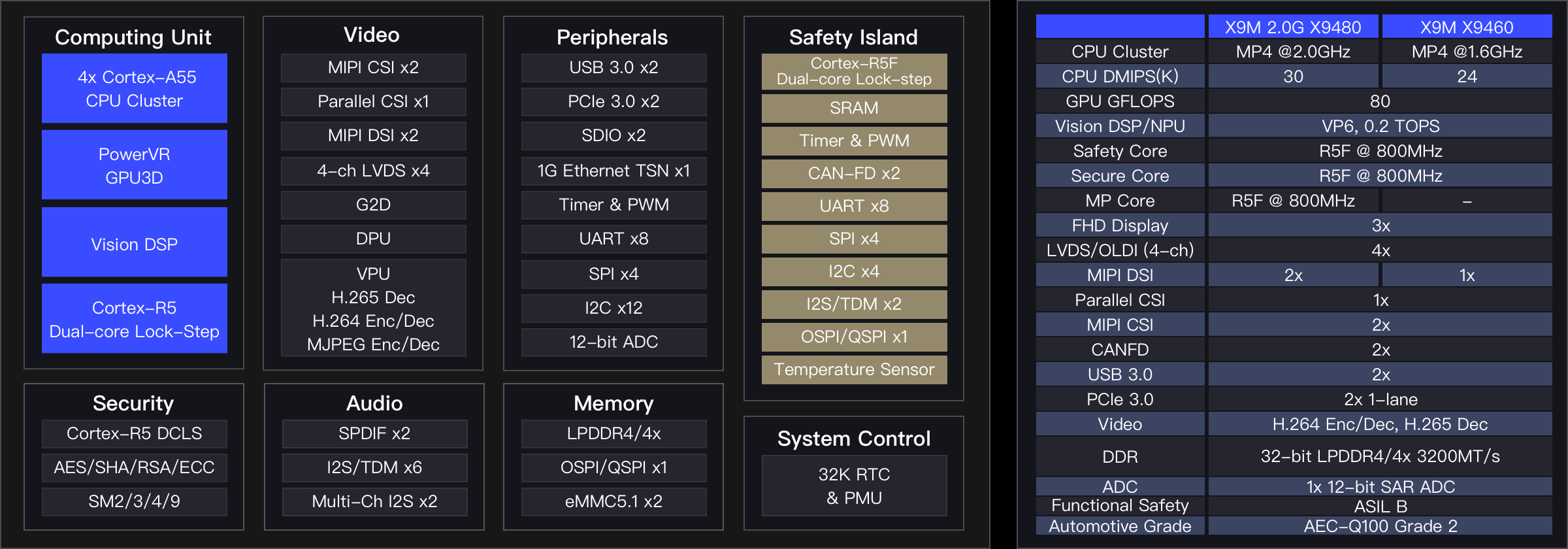Select Cortex-R5 Dual-core Lock-Step in Computing Unit

point(135,319)
